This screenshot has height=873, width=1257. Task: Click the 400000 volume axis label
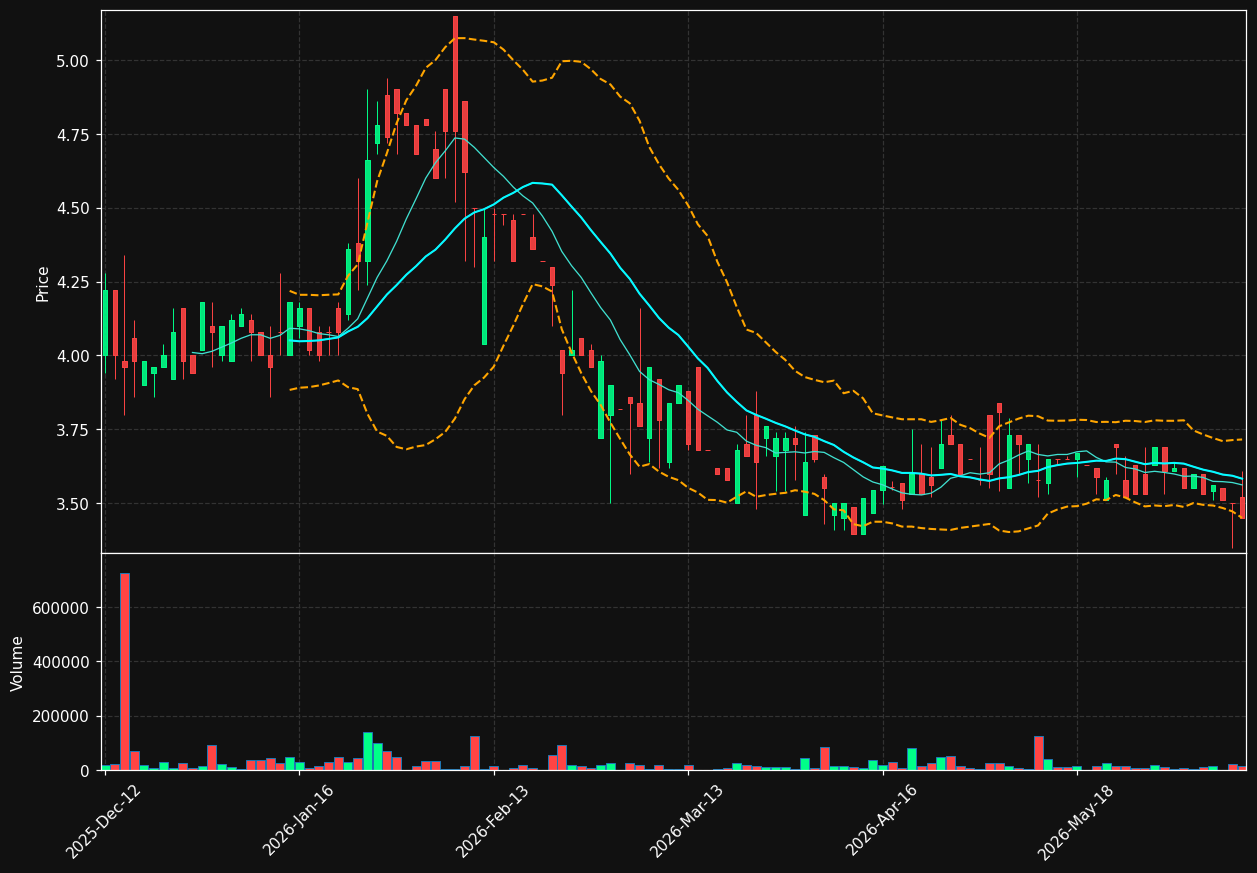click(x=62, y=662)
